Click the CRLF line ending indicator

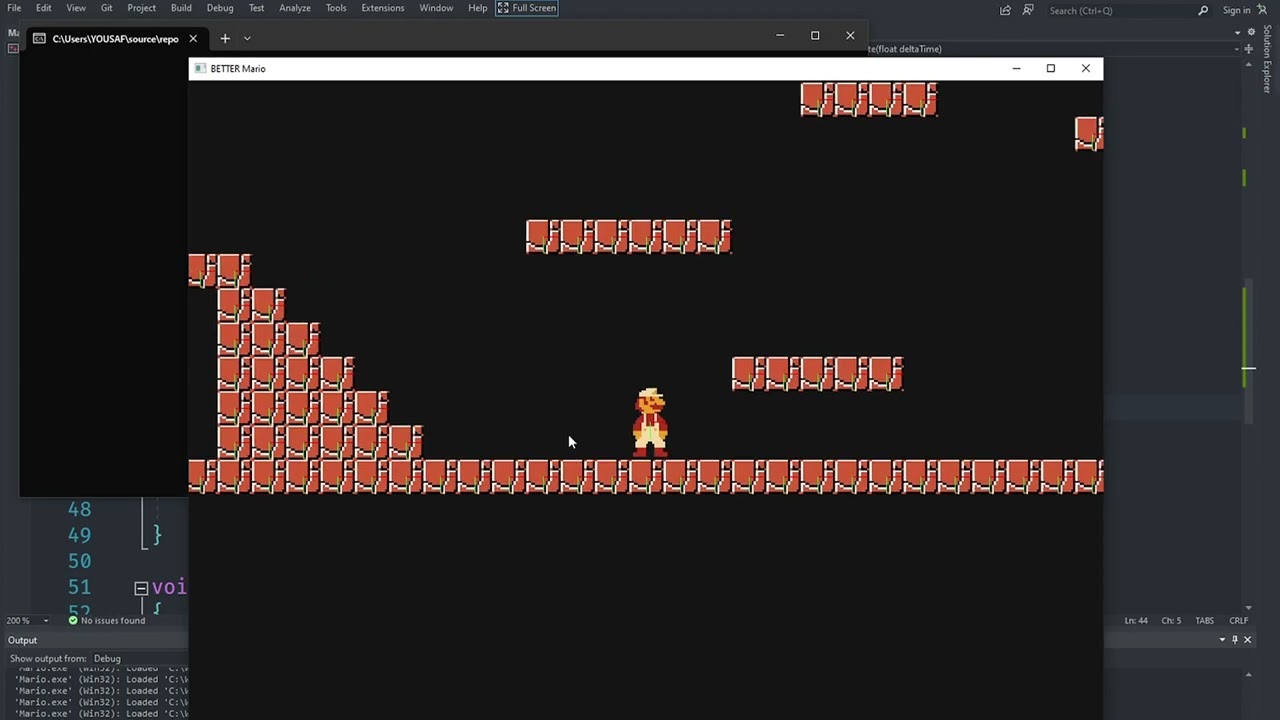(x=1238, y=620)
